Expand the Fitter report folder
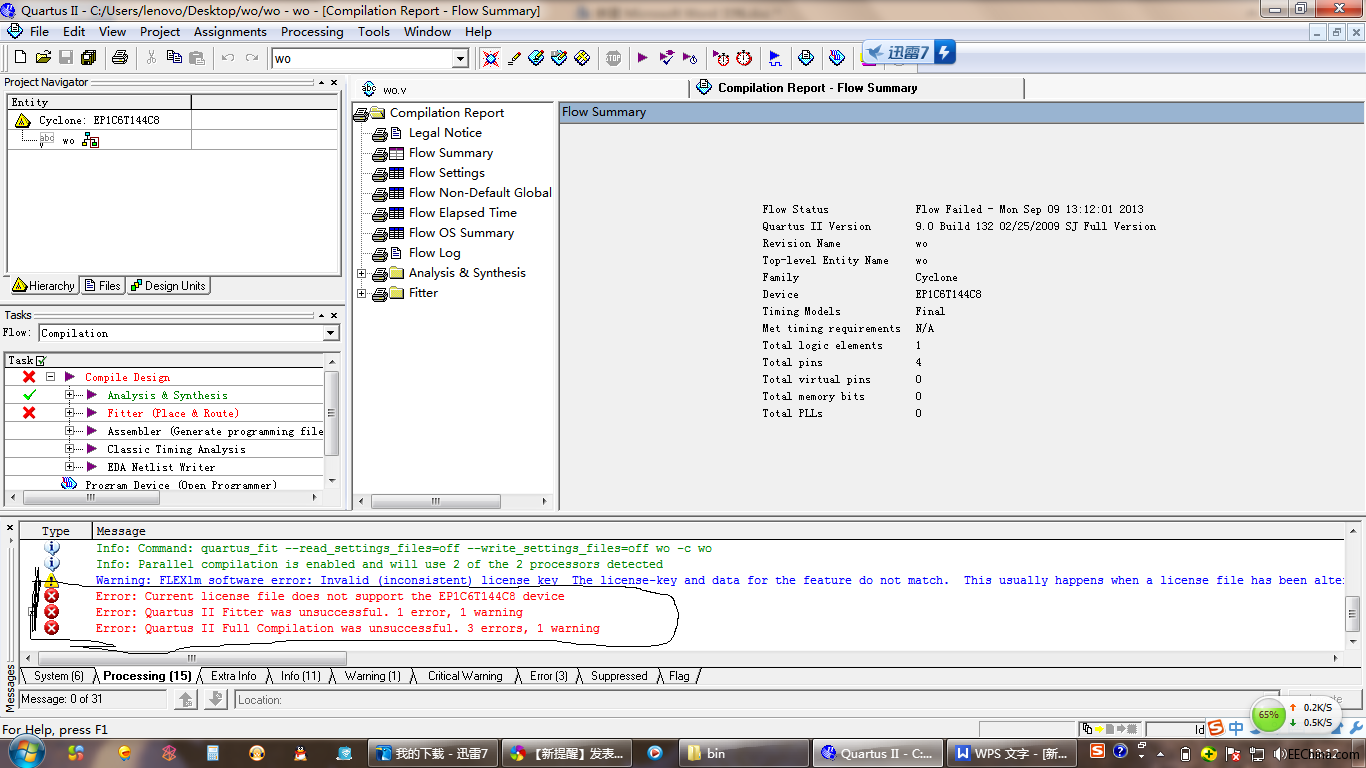Viewport: 1366px width, 768px height. (362, 293)
